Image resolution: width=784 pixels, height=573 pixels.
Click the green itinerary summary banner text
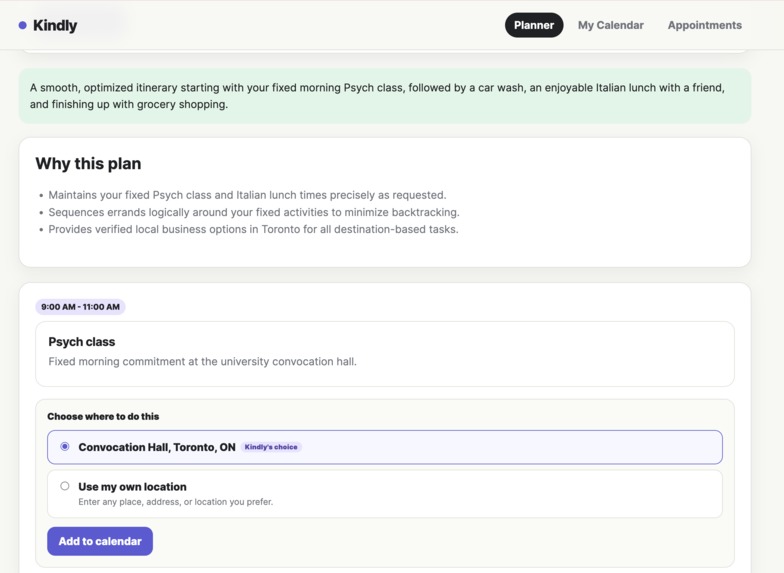[377, 96]
